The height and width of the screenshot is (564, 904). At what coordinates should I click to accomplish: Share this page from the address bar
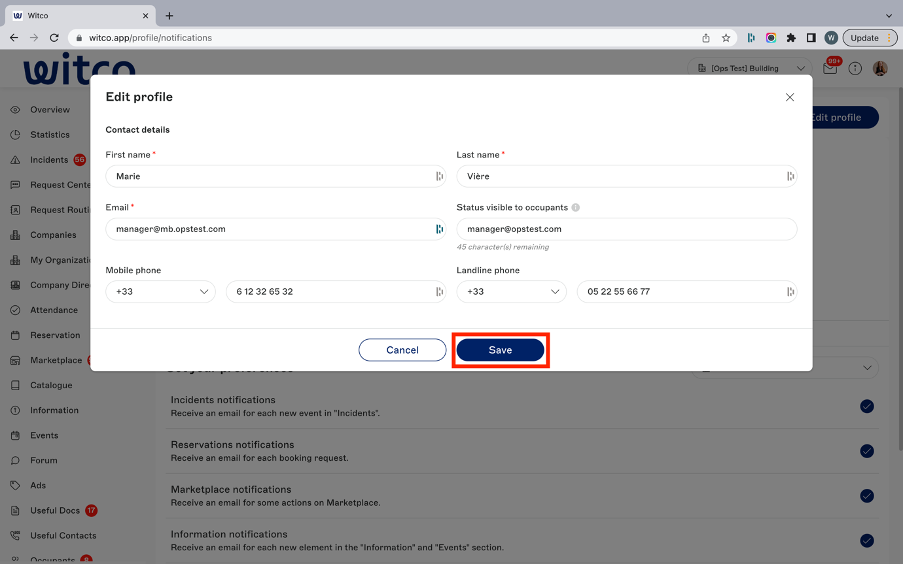pyautogui.click(x=706, y=38)
